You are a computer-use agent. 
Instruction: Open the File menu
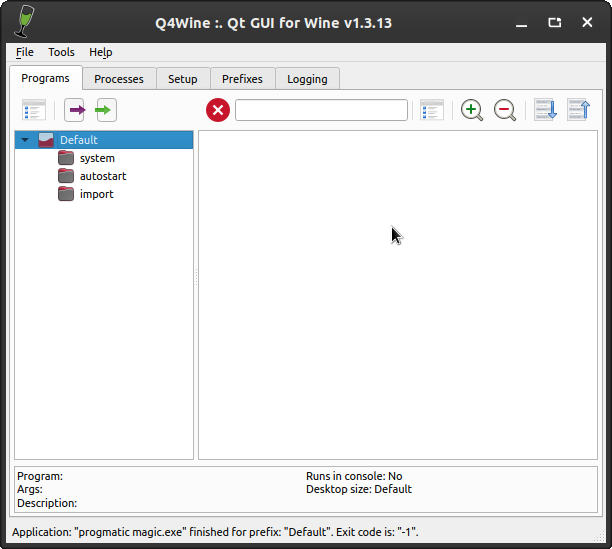pyautogui.click(x=25, y=52)
